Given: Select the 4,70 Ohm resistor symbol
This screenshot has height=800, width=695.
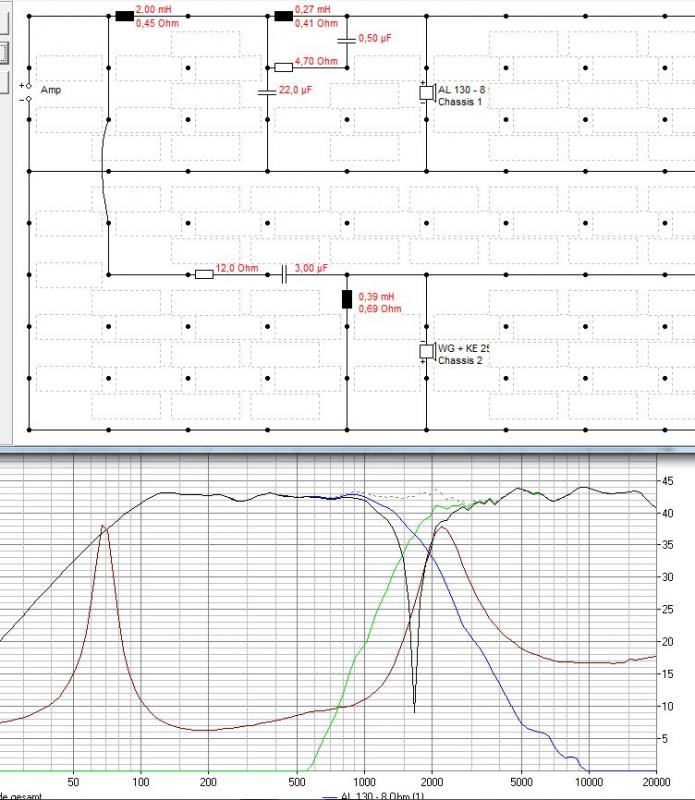Looking at the screenshot, I should point(284,67).
